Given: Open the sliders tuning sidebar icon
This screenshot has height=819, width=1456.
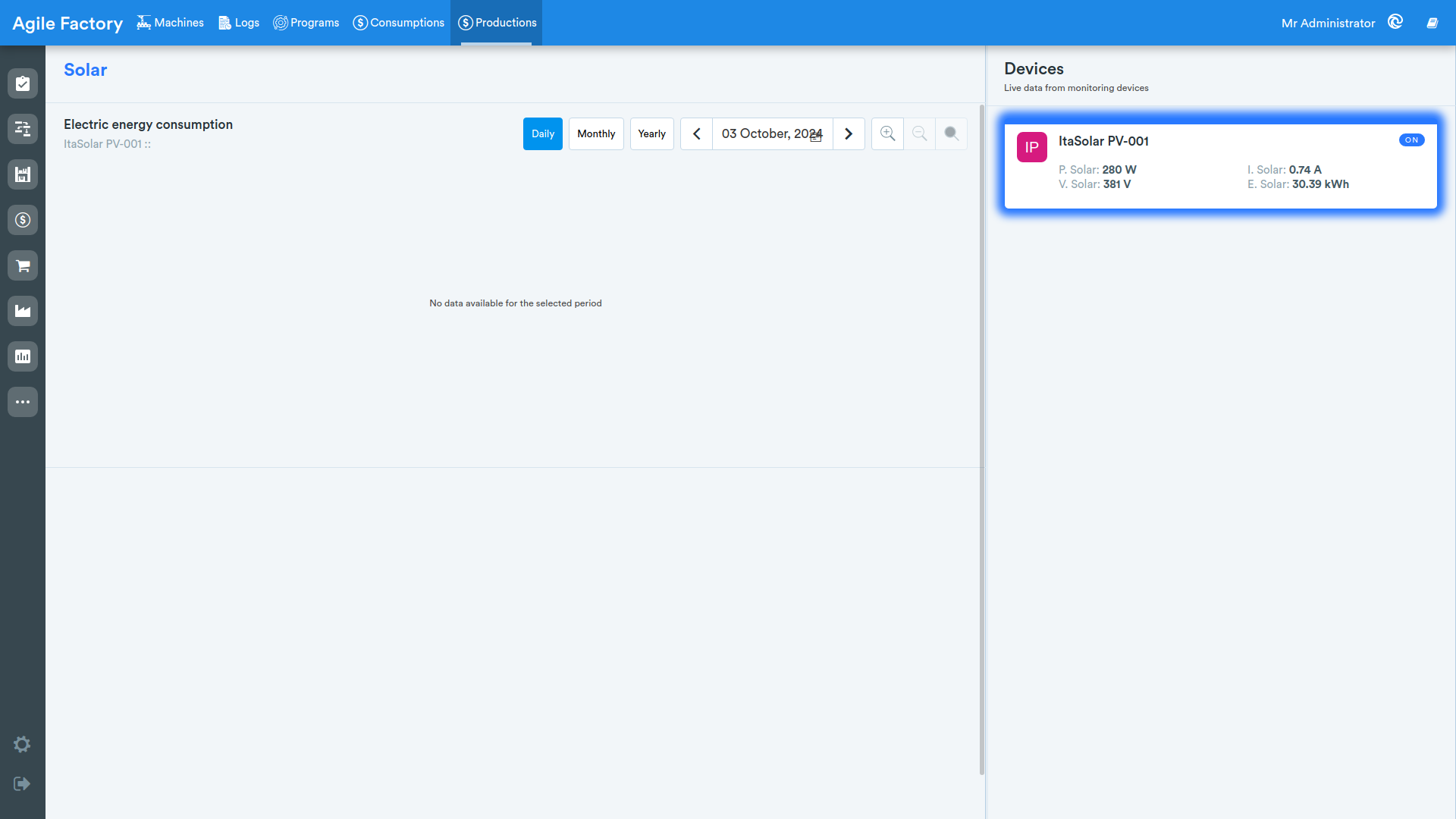Looking at the screenshot, I should (x=23, y=129).
